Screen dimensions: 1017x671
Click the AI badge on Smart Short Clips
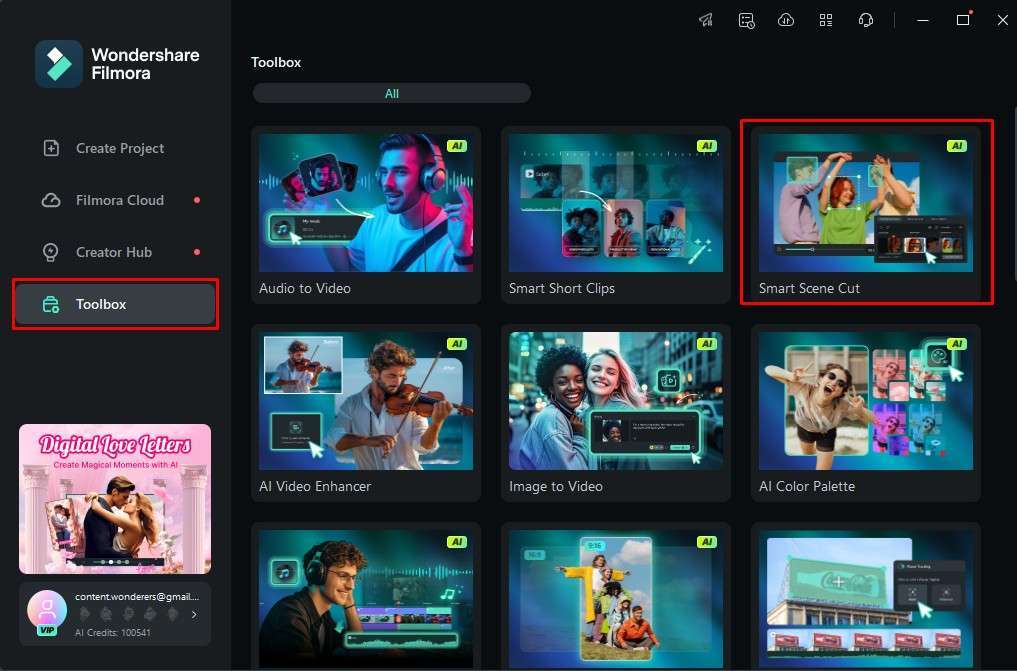[707, 146]
